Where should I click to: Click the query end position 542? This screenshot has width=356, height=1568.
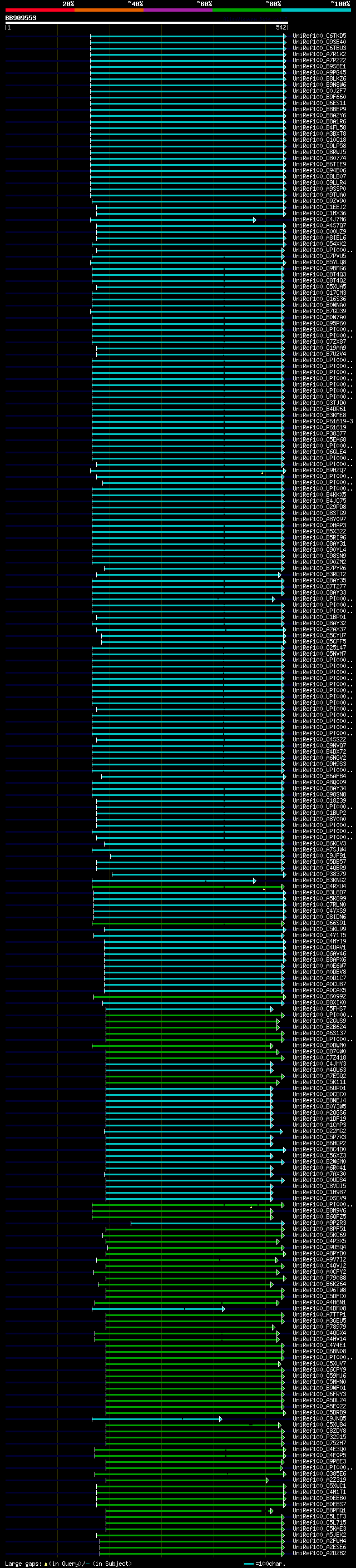pyautogui.click(x=280, y=27)
